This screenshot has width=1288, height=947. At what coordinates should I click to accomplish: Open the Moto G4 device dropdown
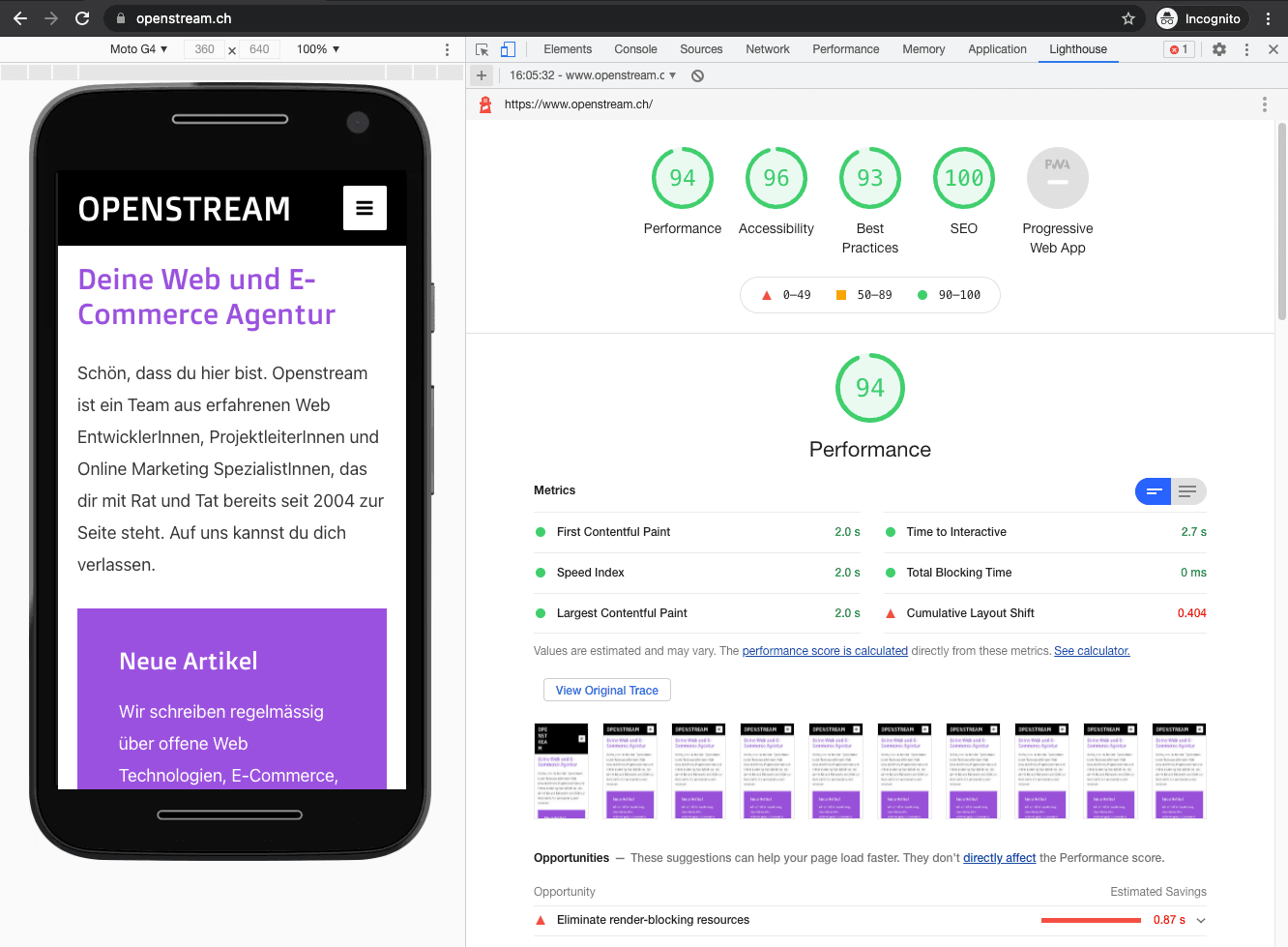tap(138, 49)
